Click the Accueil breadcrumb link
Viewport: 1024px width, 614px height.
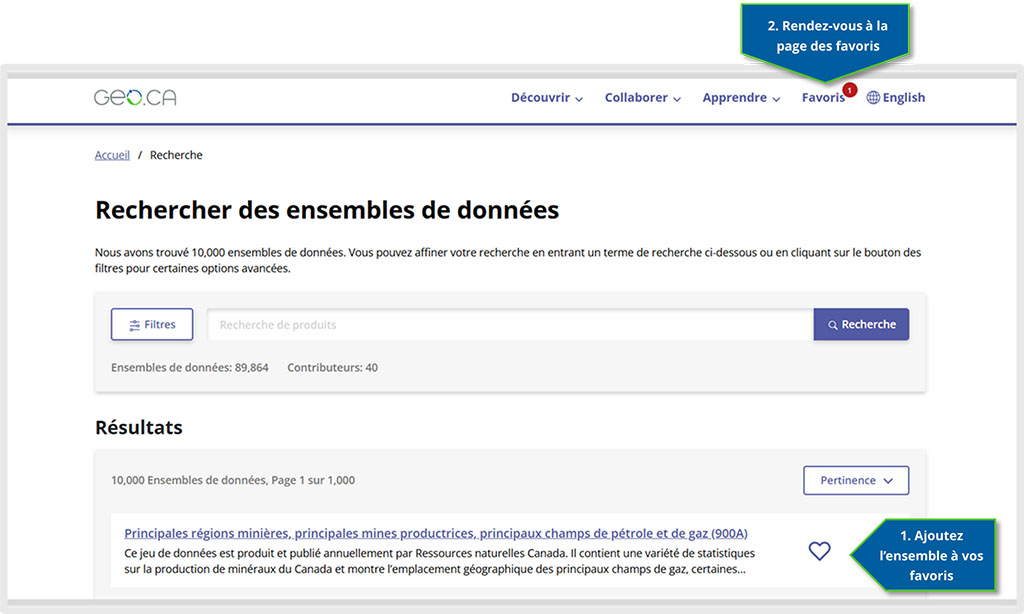click(112, 154)
